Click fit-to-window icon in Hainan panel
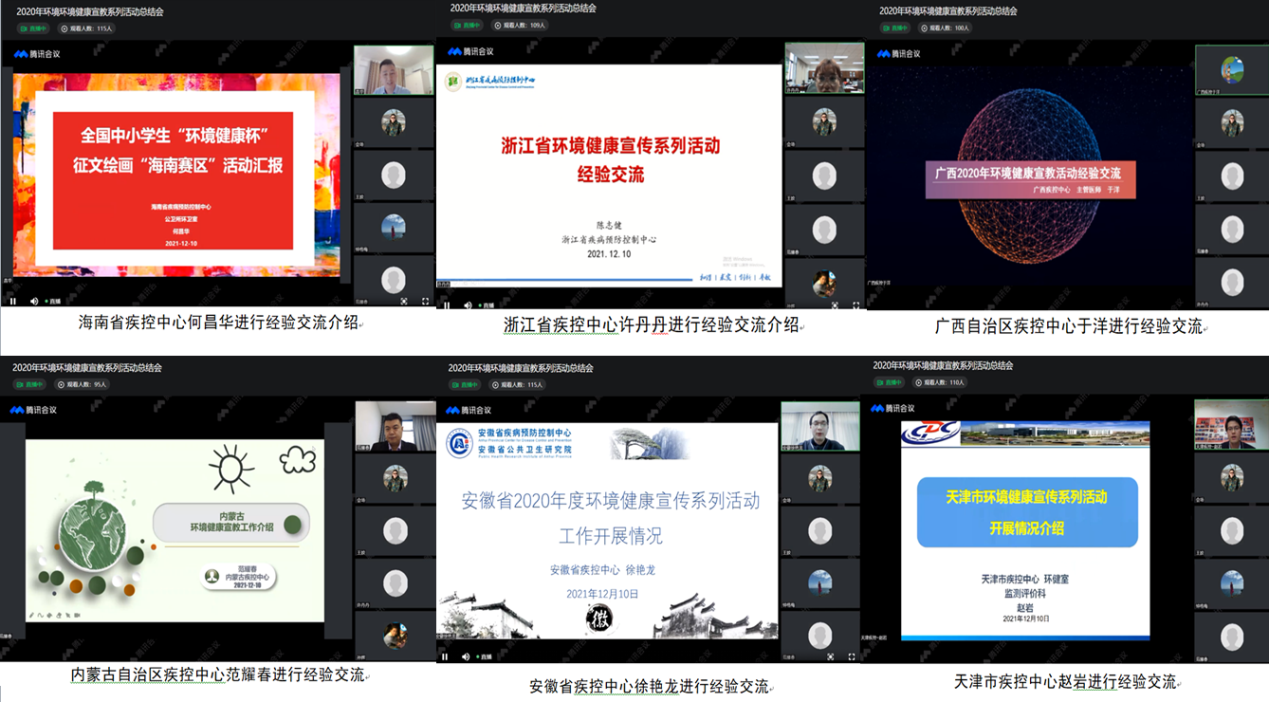 tap(404, 300)
